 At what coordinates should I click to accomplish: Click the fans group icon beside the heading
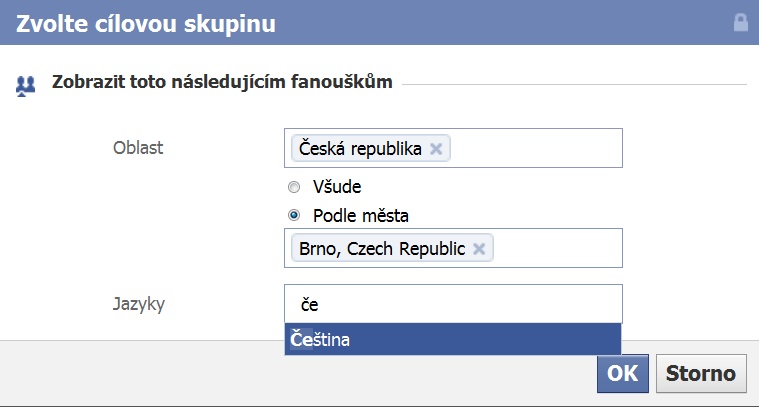25,86
